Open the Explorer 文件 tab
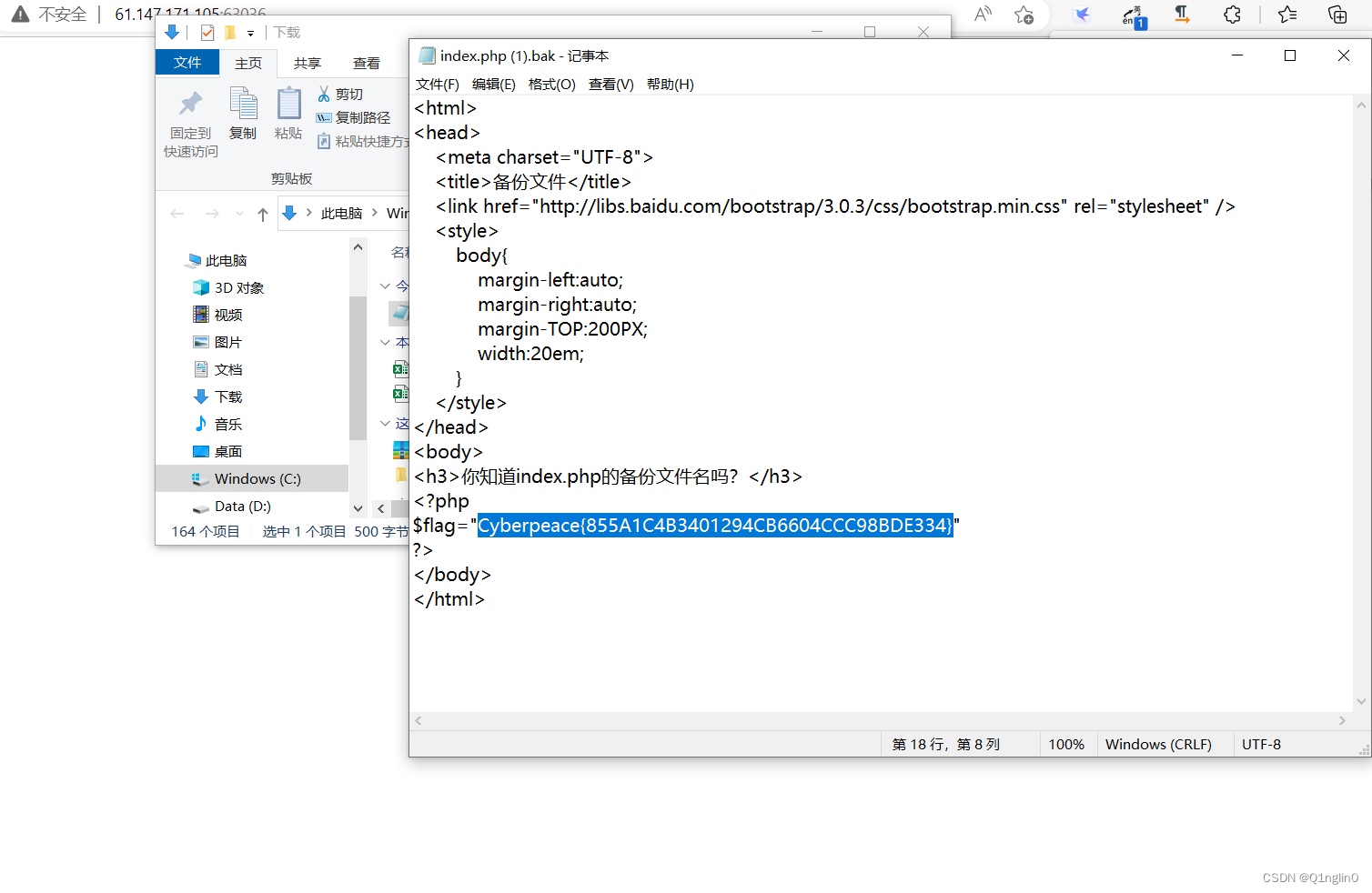 [x=187, y=62]
